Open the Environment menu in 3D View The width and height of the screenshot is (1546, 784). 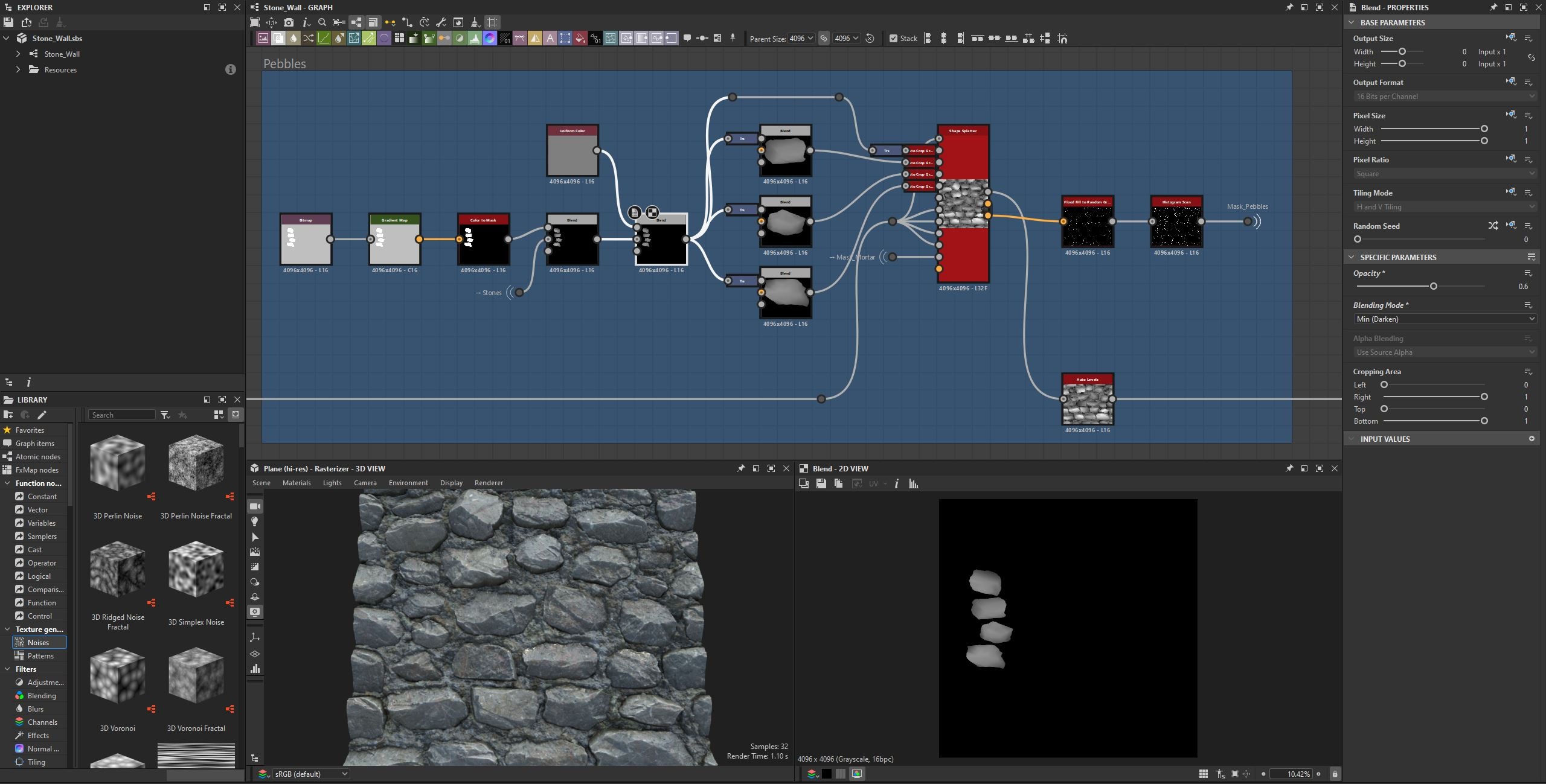pos(408,483)
